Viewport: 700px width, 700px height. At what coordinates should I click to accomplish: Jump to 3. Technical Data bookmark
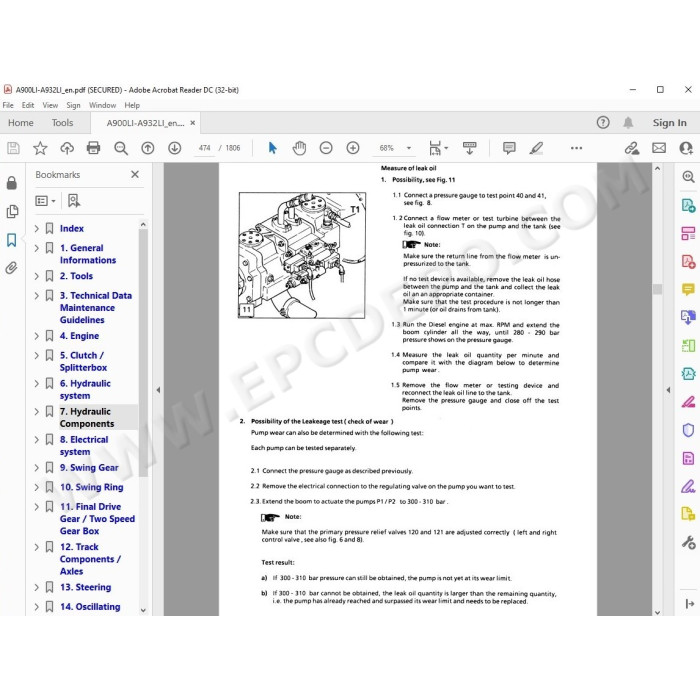point(96,308)
